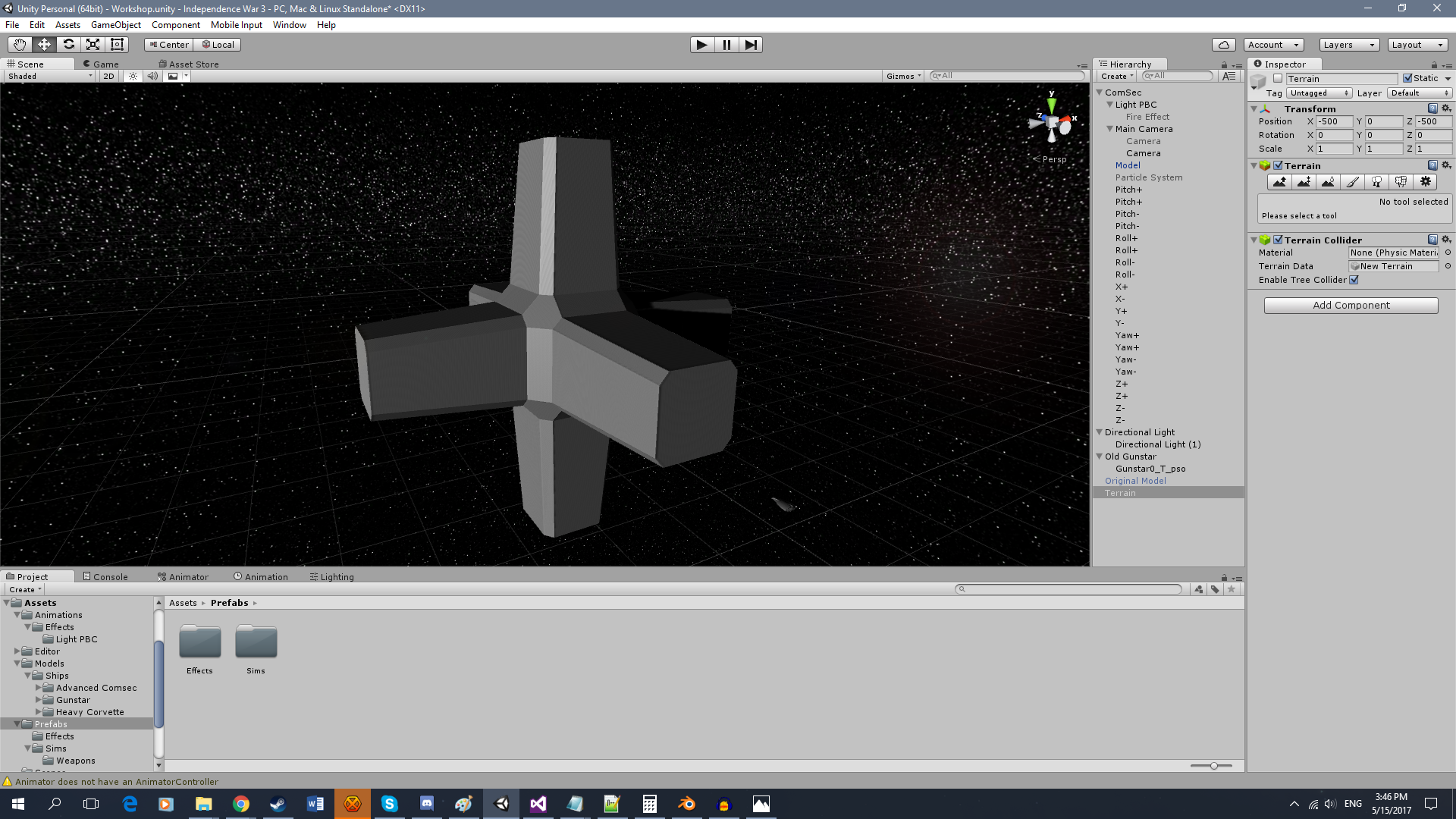Toggle the Inspector lock icon
This screenshot has height=819, width=1456.
(1434, 65)
